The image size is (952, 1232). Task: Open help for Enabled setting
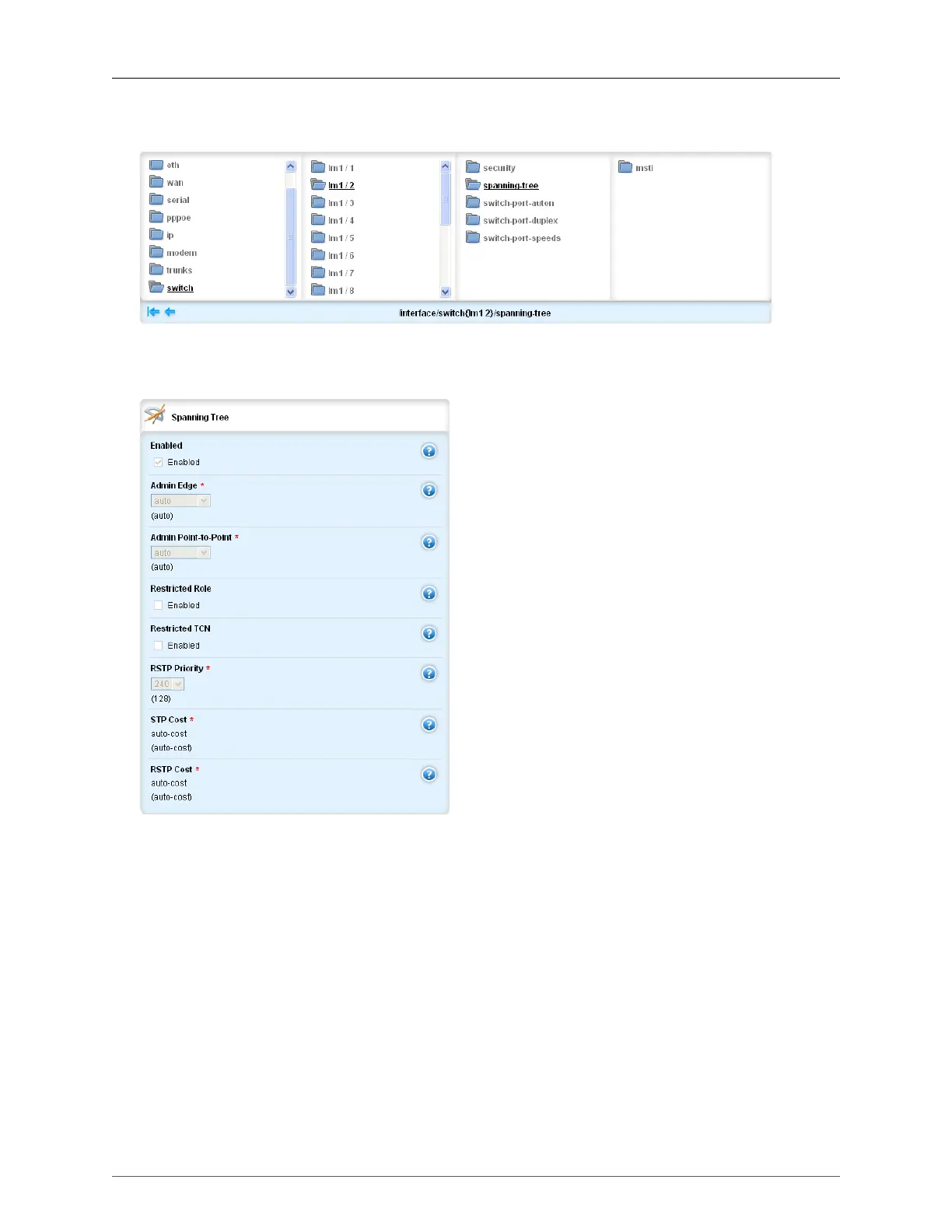click(x=429, y=451)
